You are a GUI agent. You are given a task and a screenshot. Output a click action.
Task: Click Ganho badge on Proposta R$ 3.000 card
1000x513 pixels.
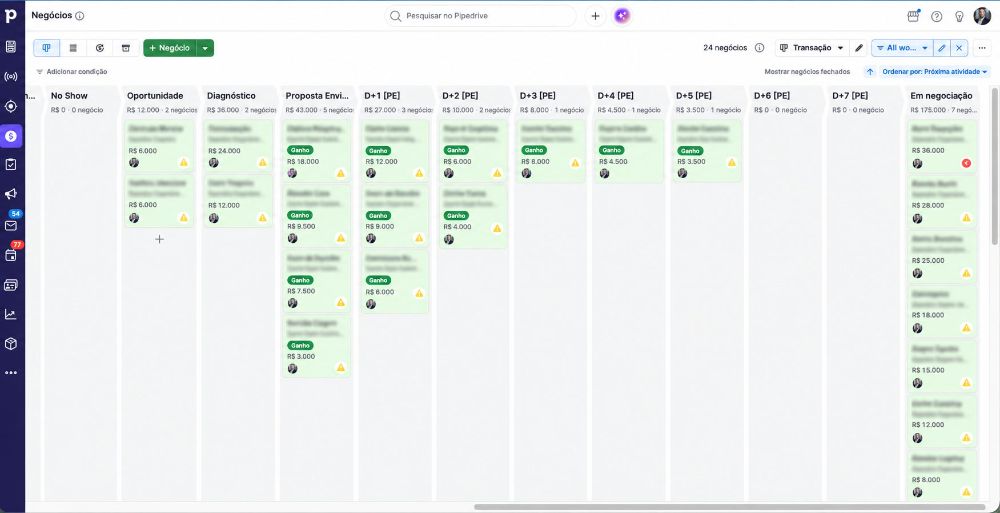coord(300,345)
